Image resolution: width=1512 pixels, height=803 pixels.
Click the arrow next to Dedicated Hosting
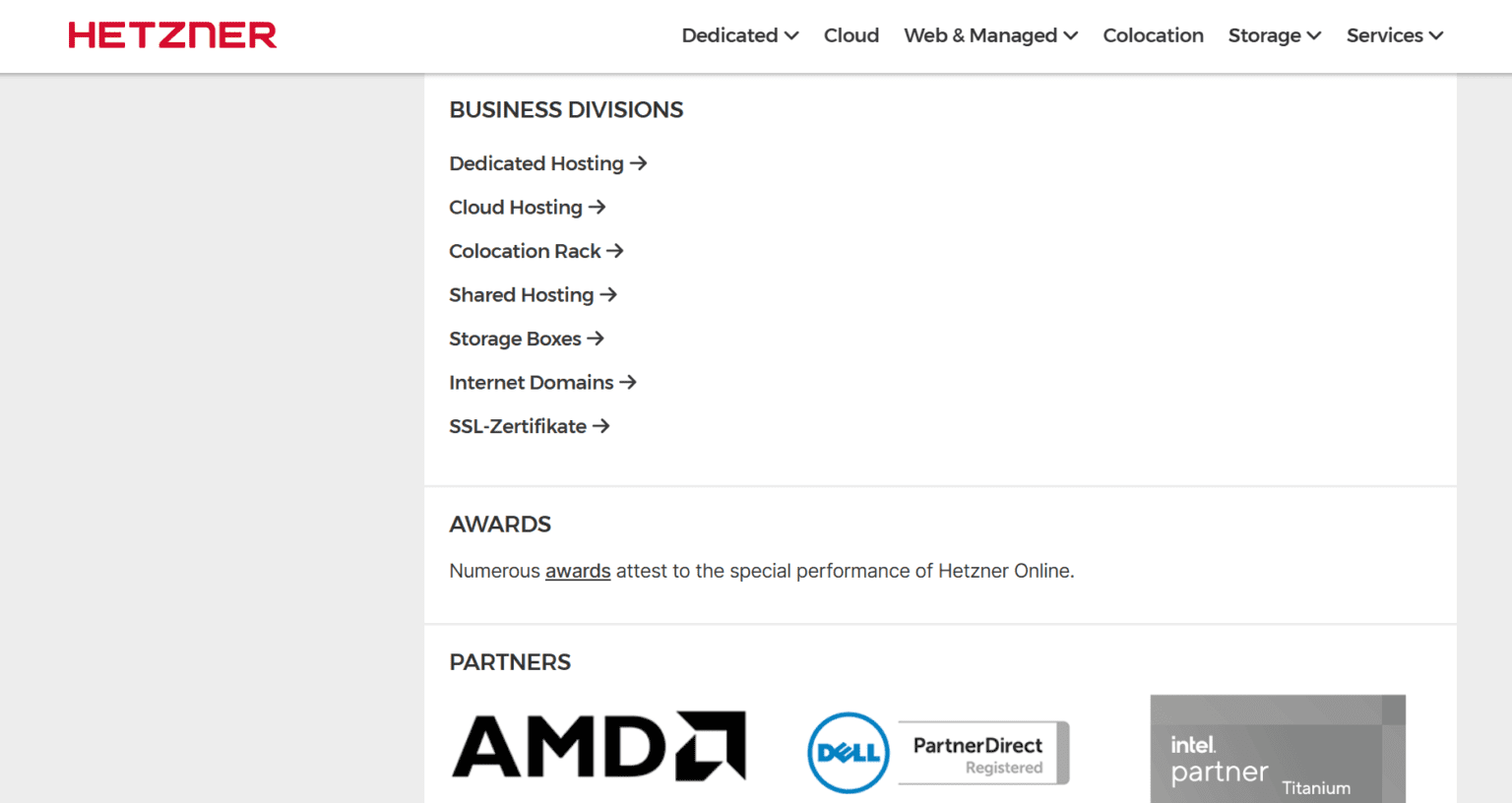[x=638, y=163]
